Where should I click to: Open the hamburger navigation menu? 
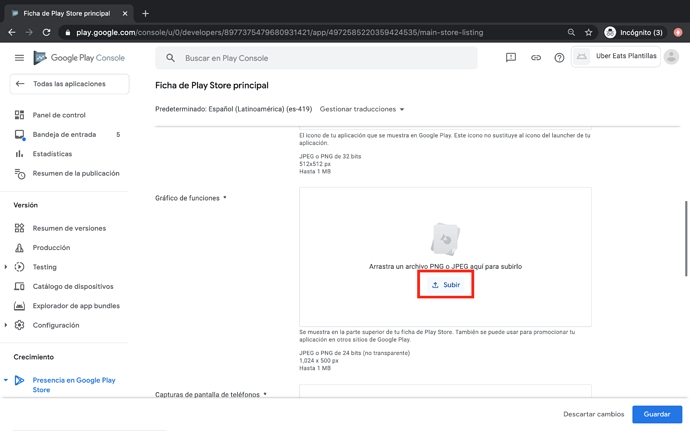click(19, 58)
